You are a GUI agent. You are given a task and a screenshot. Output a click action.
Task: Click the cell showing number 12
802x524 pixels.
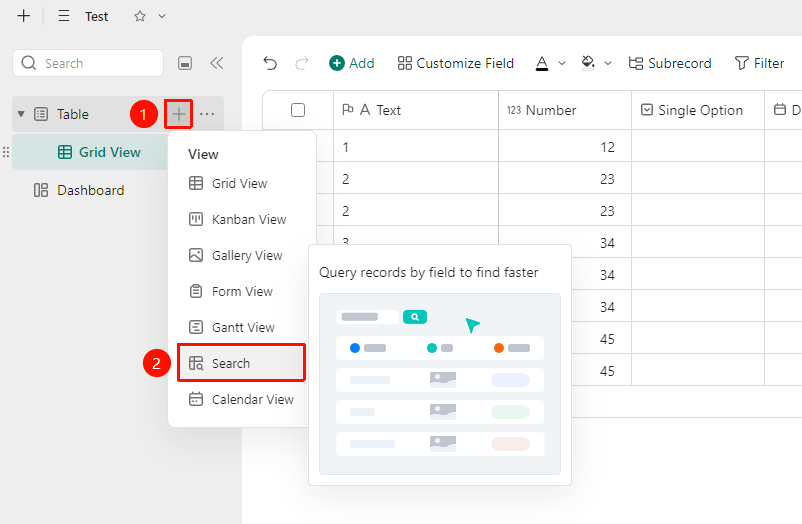[x=565, y=147]
